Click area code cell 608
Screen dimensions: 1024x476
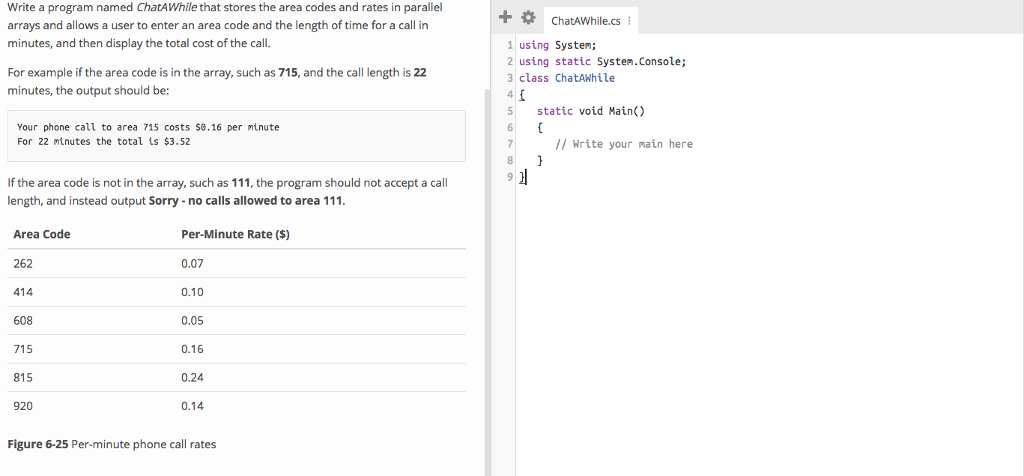point(23,321)
